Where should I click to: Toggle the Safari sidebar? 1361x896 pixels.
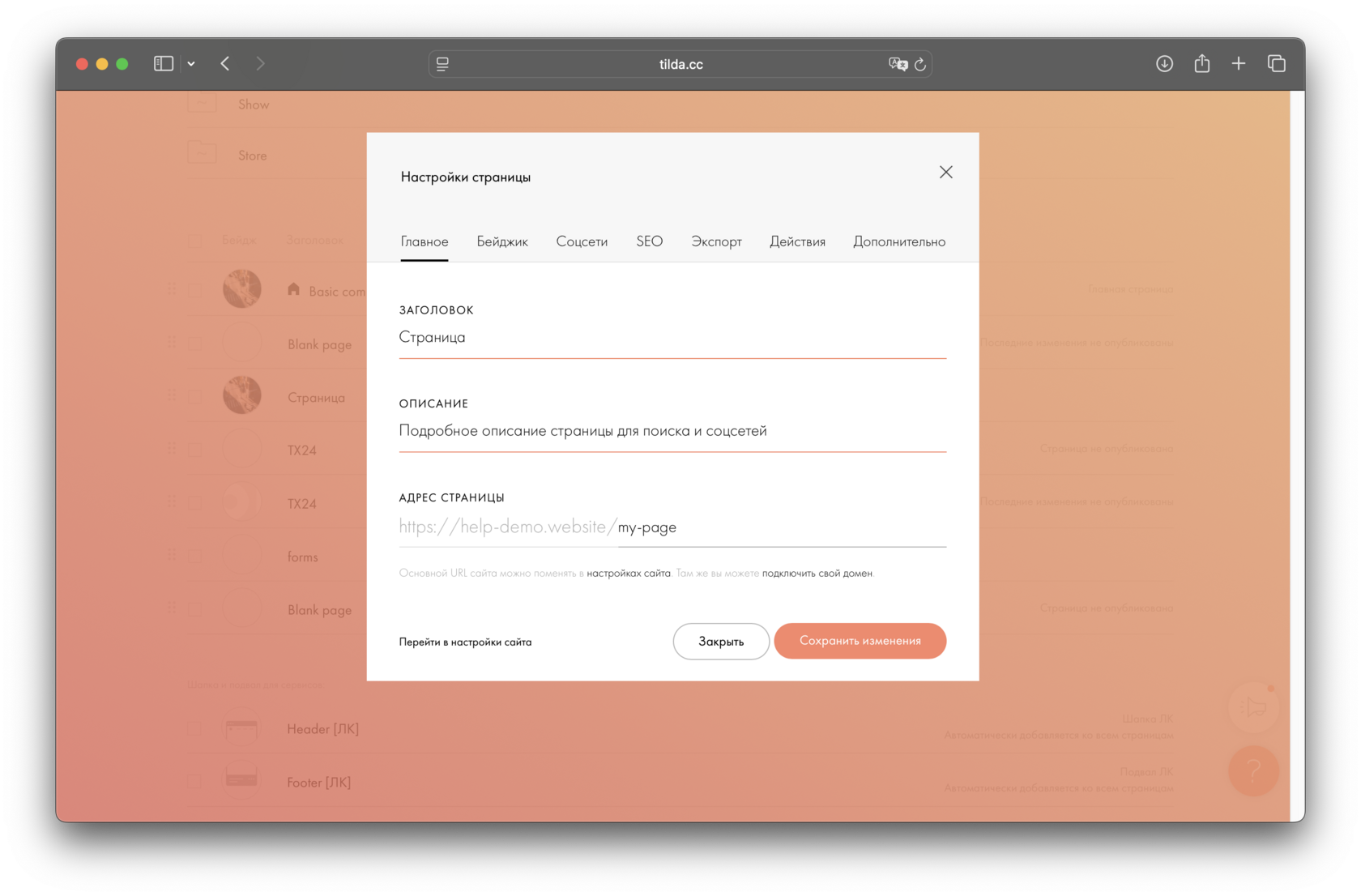pyautogui.click(x=164, y=63)
